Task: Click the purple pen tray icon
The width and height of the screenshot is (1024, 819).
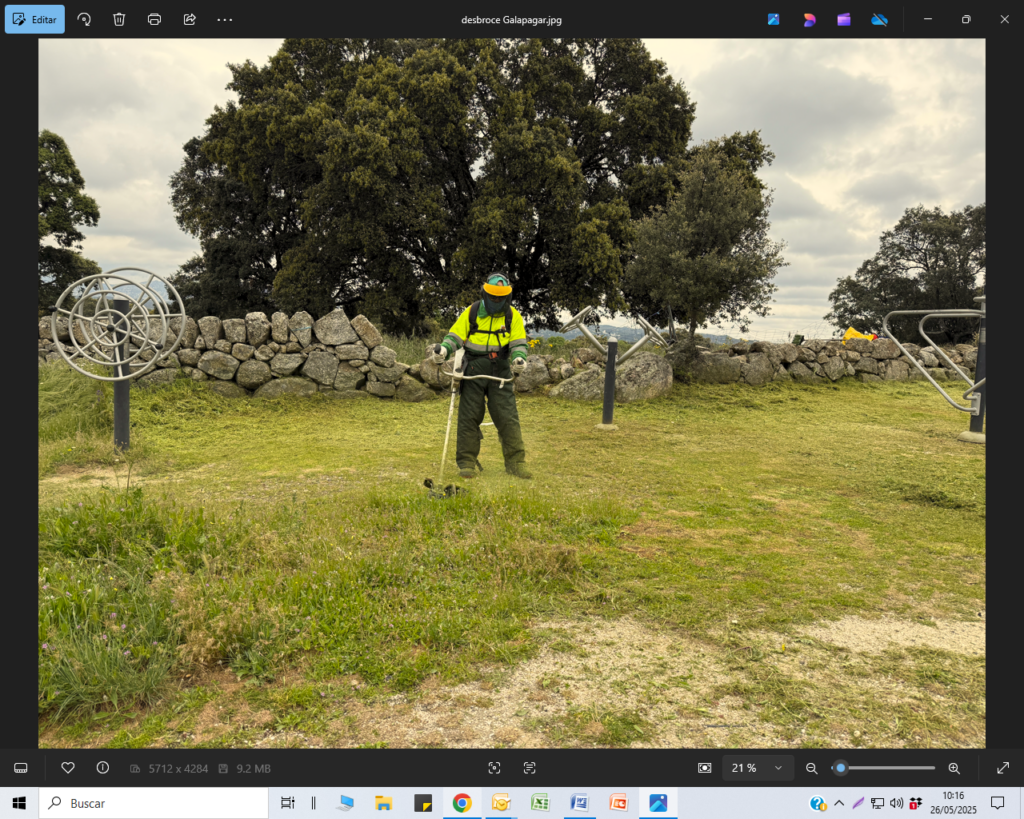Action: pos(858,803)
